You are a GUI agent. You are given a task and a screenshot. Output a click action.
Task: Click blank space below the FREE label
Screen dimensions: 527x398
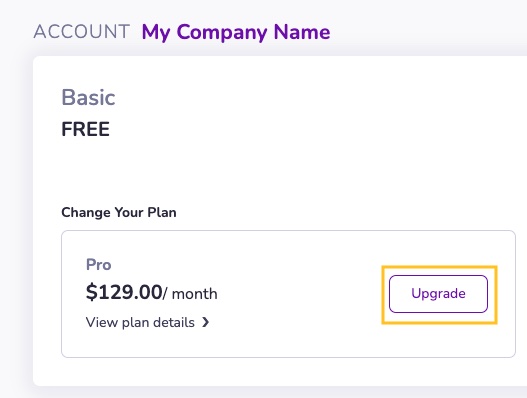point(202,168)
